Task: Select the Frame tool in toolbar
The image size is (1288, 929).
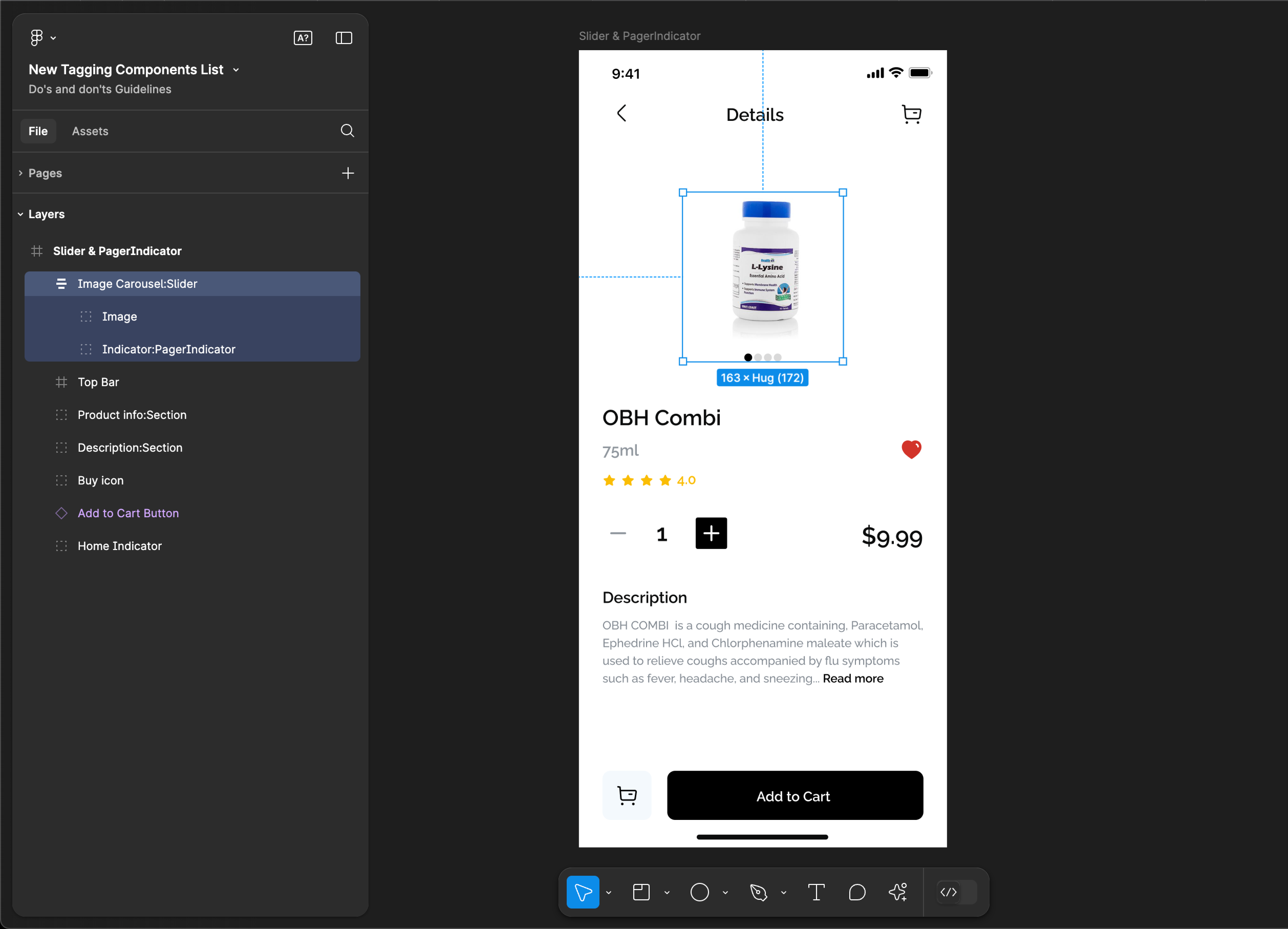Action: point(641,892)
